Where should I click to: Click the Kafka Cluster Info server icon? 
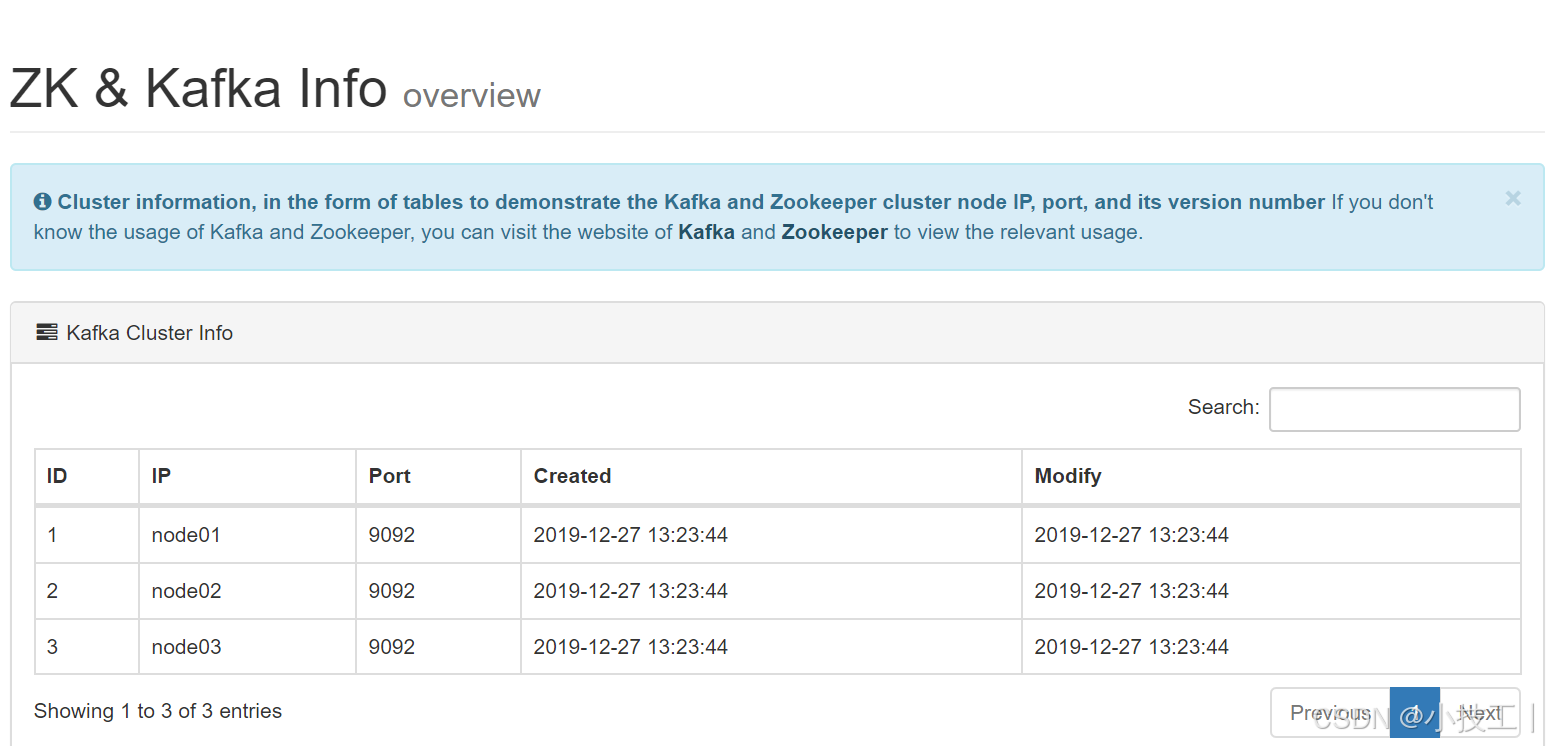coord(46,332)
